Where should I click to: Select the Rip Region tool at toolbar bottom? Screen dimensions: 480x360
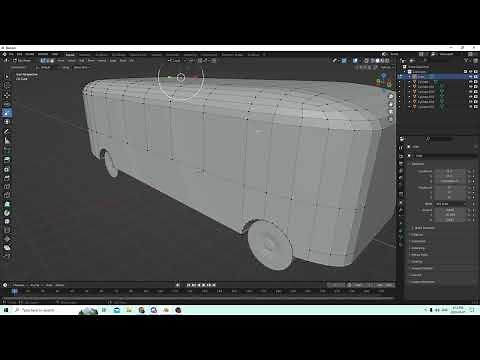point(7,256)
